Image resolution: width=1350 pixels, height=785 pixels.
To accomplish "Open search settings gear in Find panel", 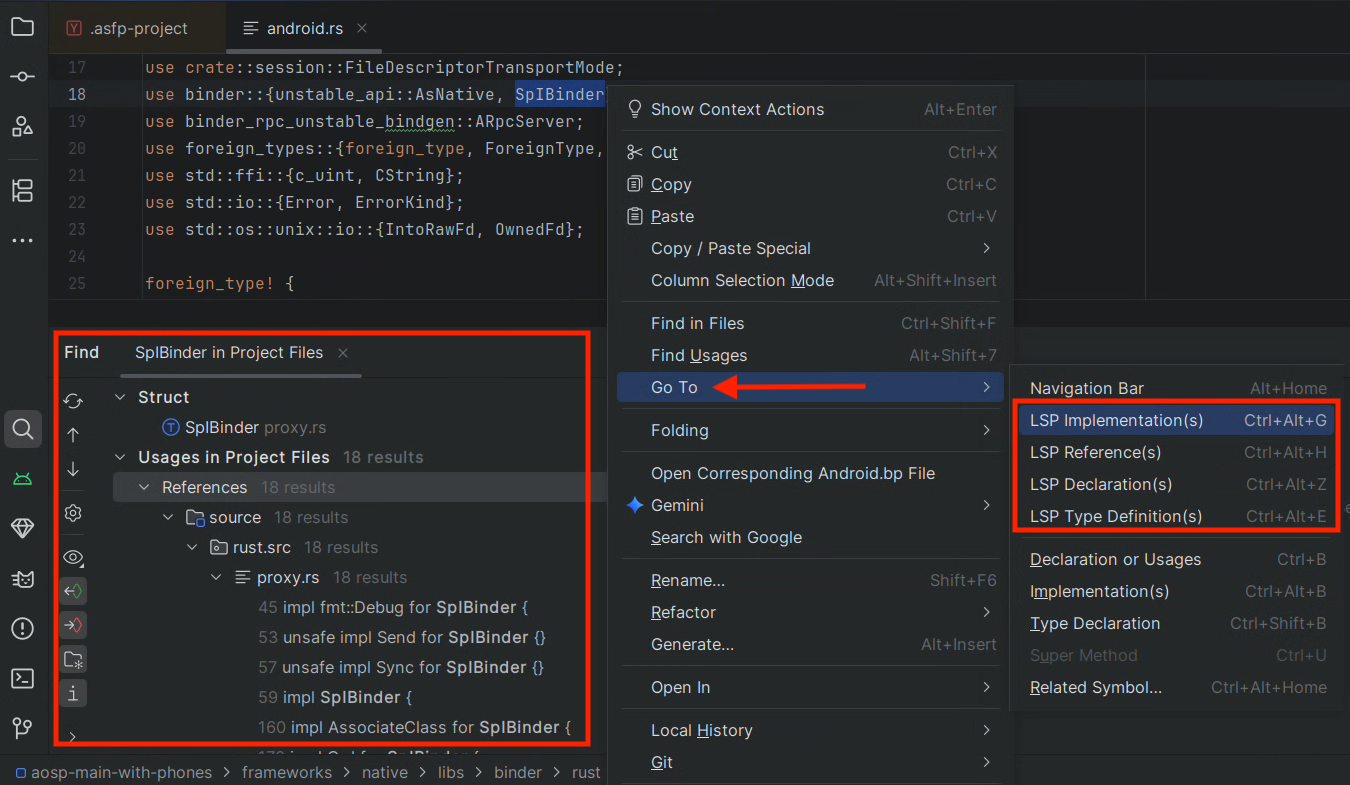I will pyautogui.click(x=73, y=512).
